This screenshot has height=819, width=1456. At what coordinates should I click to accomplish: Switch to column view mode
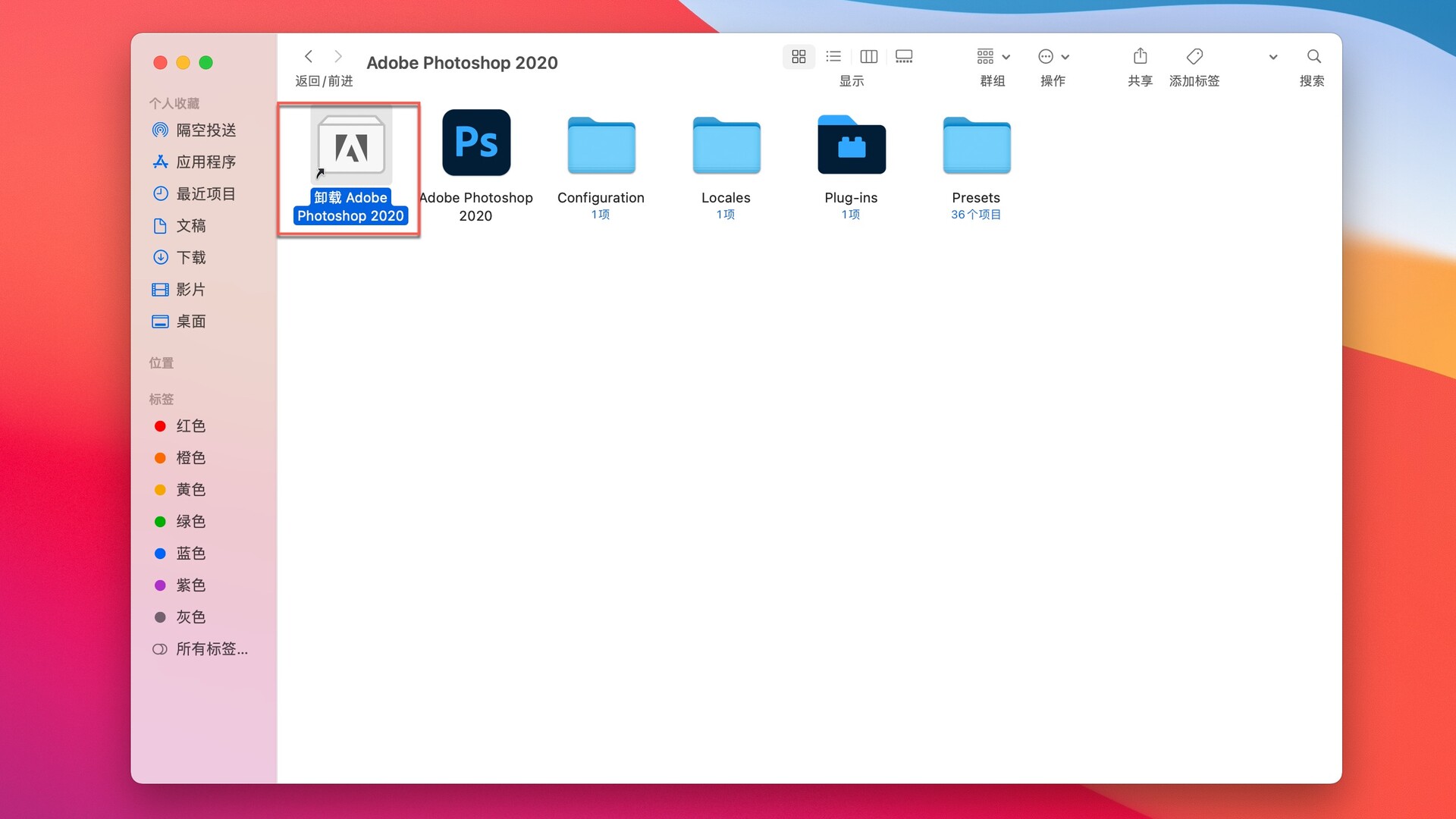pos(868,56)
